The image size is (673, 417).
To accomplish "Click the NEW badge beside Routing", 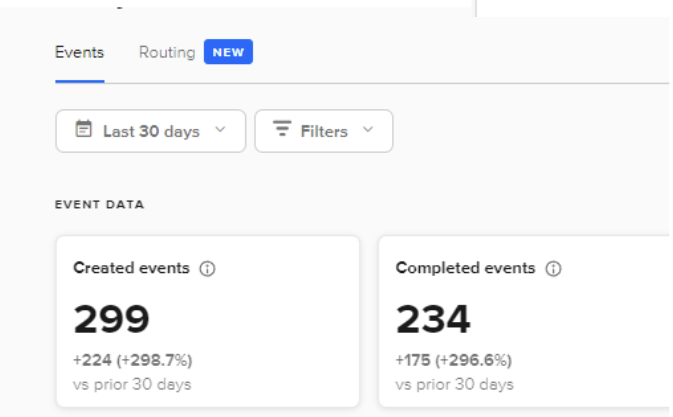I will pyautogui.click(x=228, y=52).
